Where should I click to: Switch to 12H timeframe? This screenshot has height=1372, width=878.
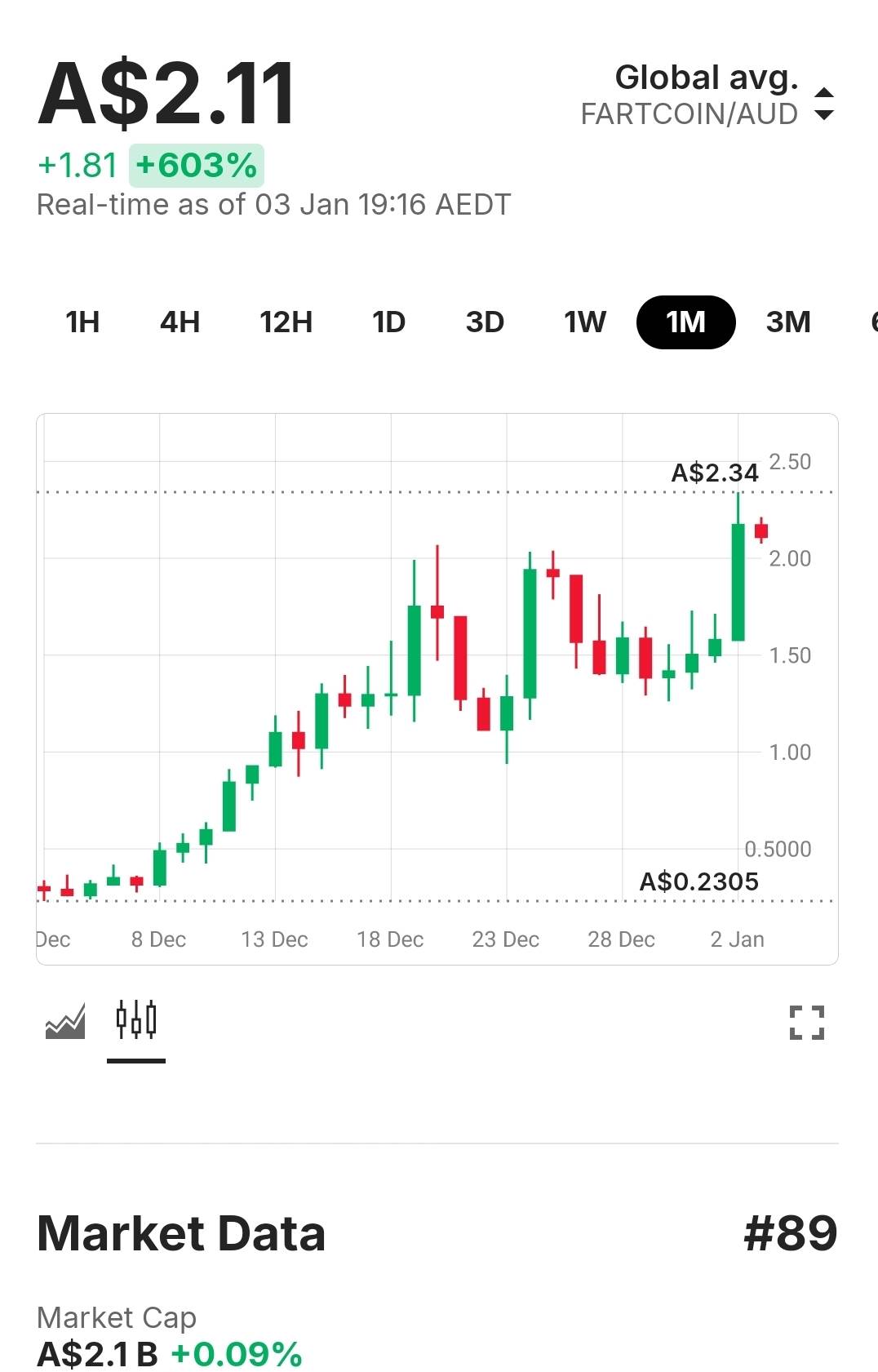(286, 322)
